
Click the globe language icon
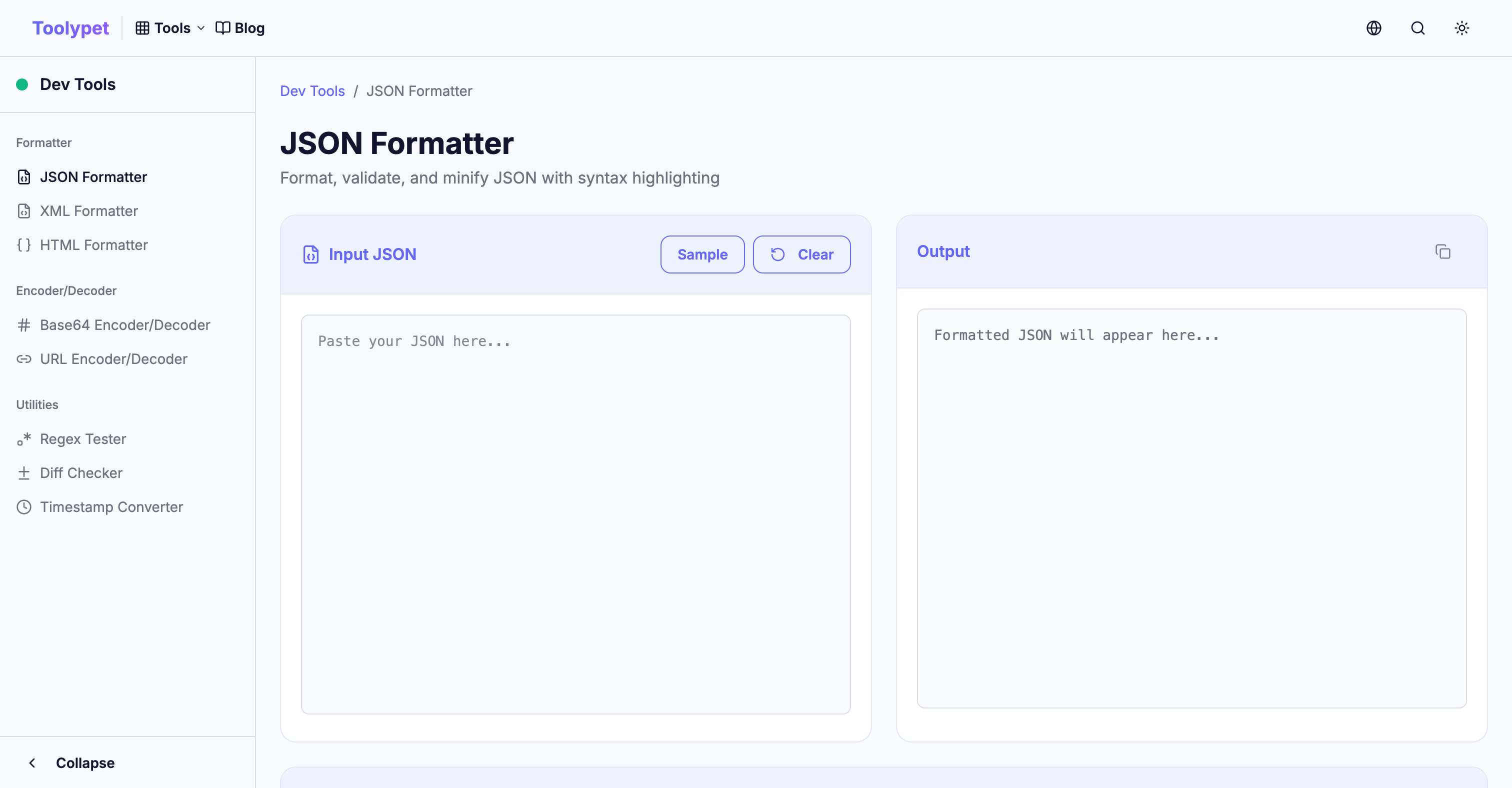coord(1373,28)
